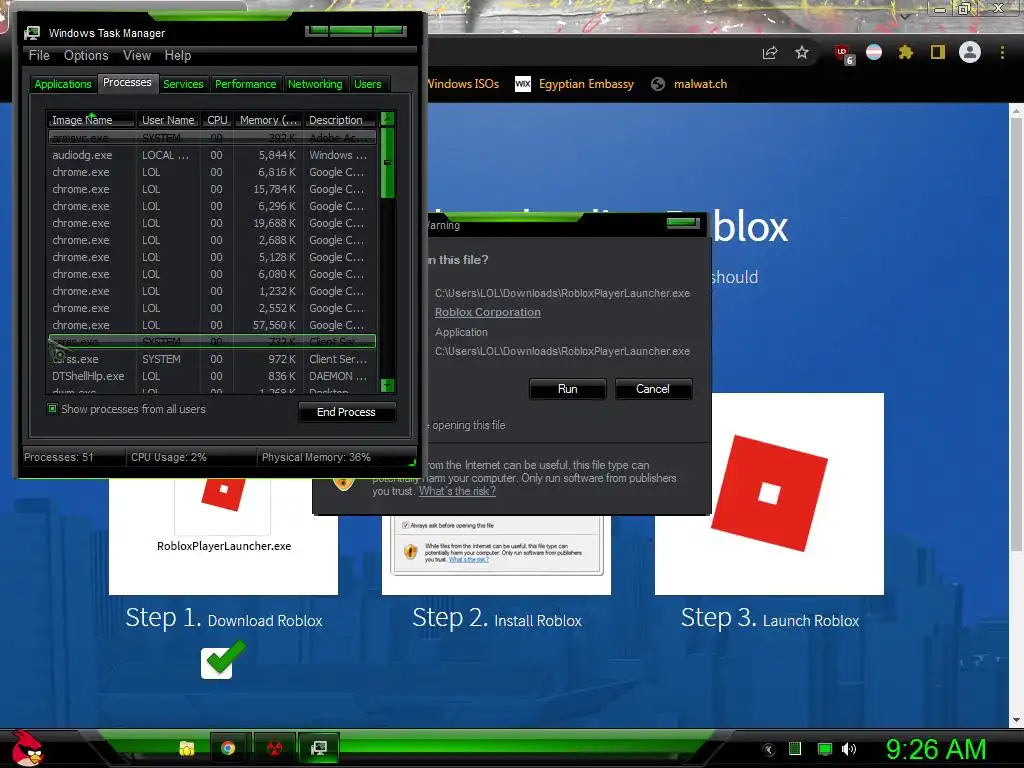1024x768 pixels.
Task: Select chrome.exe row using 15,784 K
Action: point(212,189)
